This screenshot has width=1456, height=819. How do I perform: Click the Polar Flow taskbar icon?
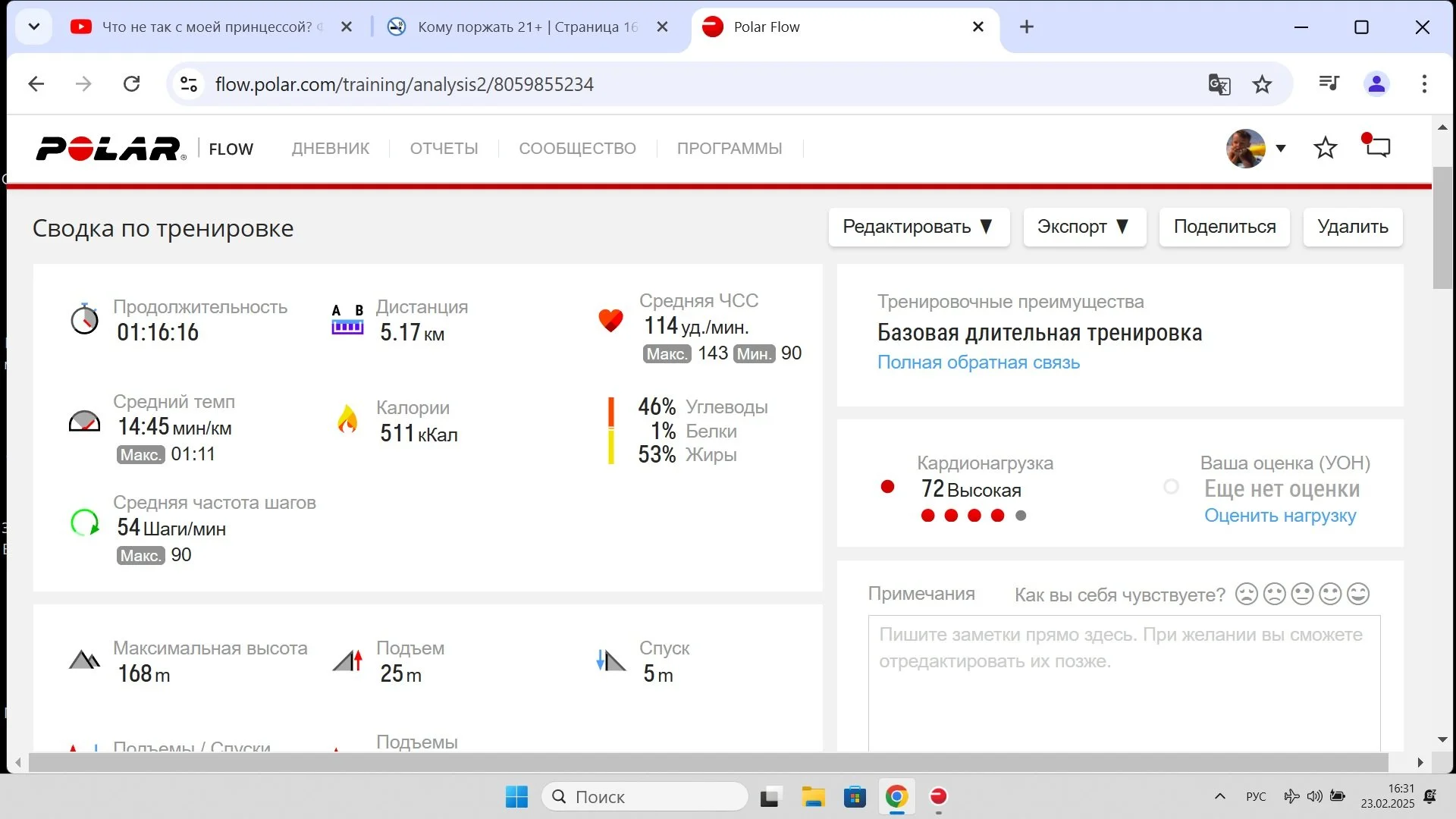938,797
